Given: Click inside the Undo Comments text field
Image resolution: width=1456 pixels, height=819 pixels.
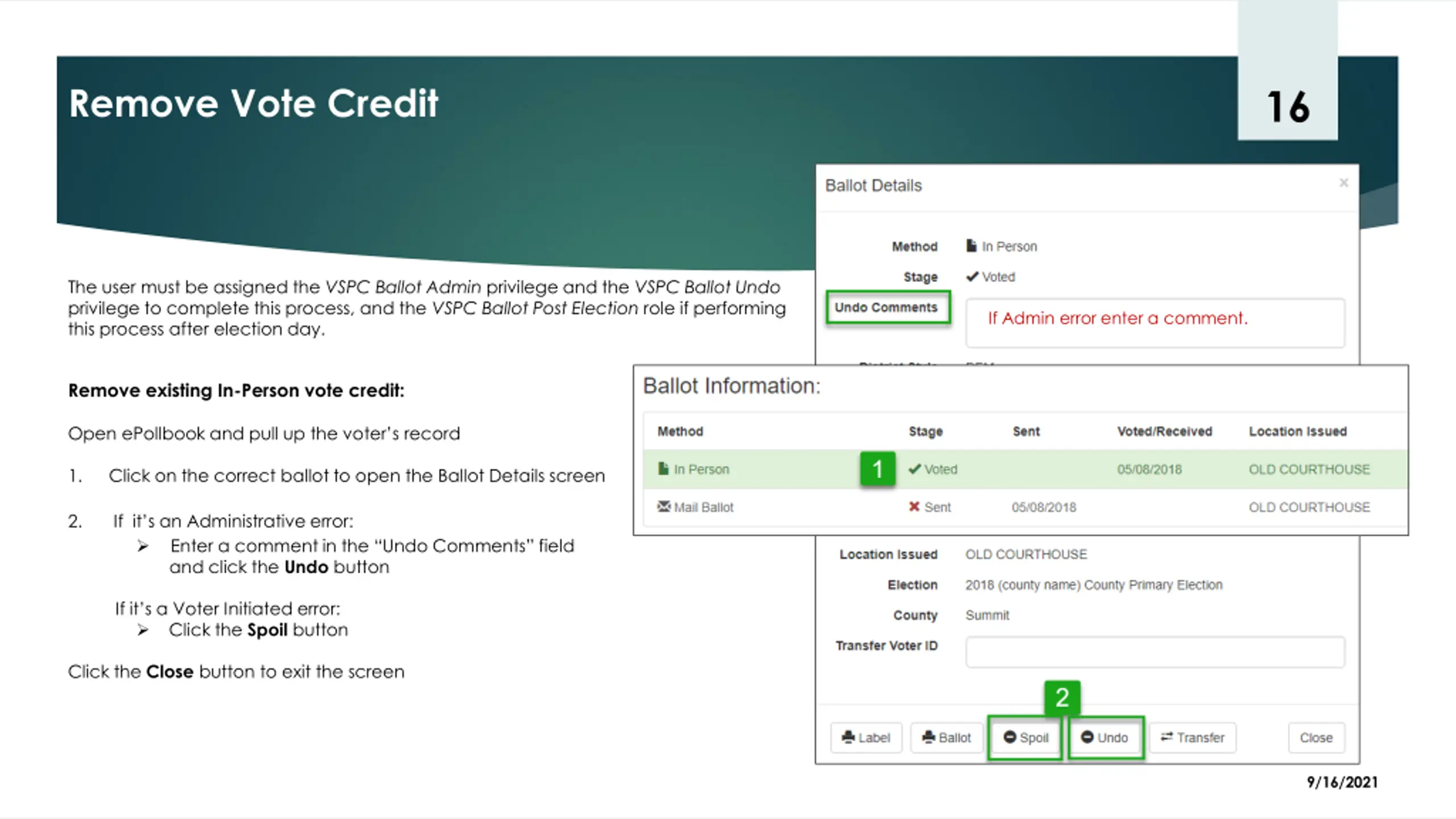Looking at the screenshot, I should point(1155,323).
